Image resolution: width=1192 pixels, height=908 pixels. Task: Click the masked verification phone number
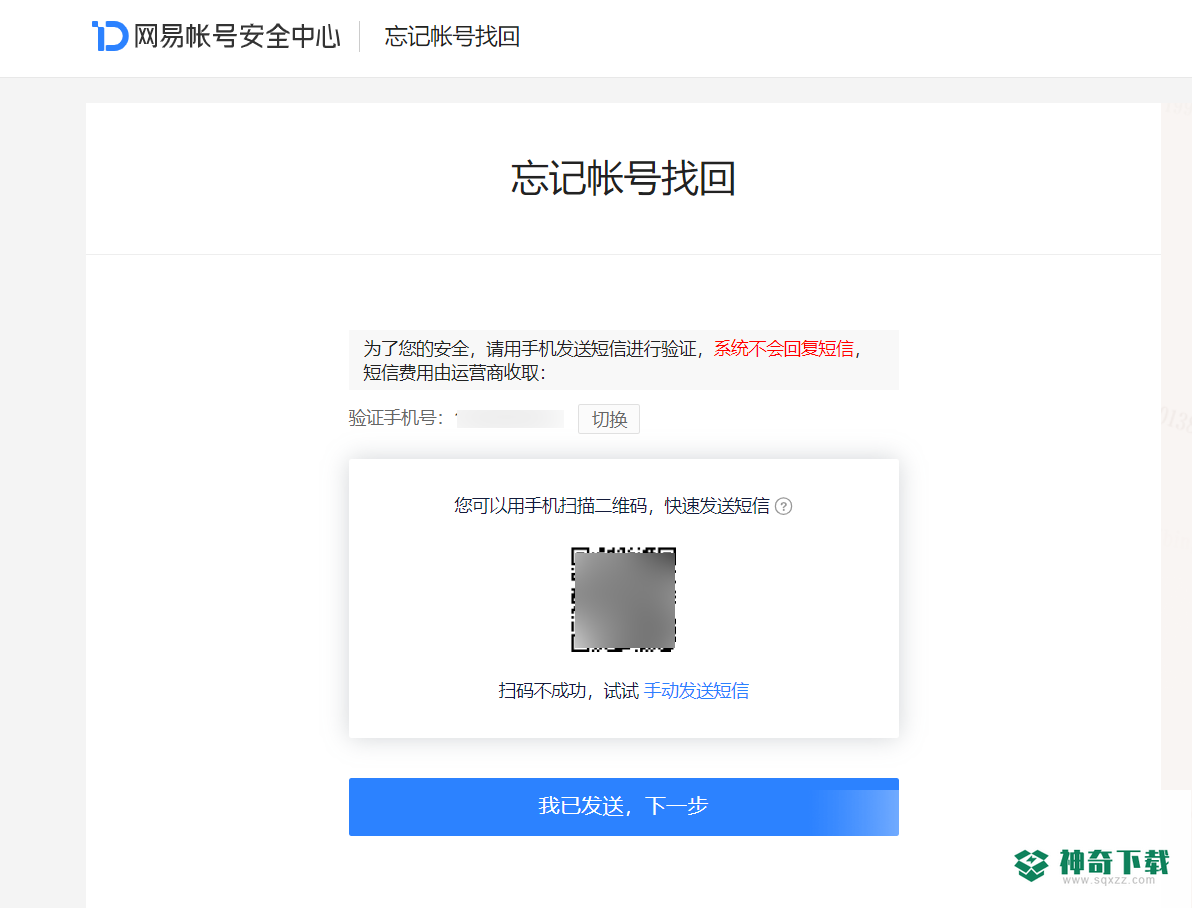509,418
